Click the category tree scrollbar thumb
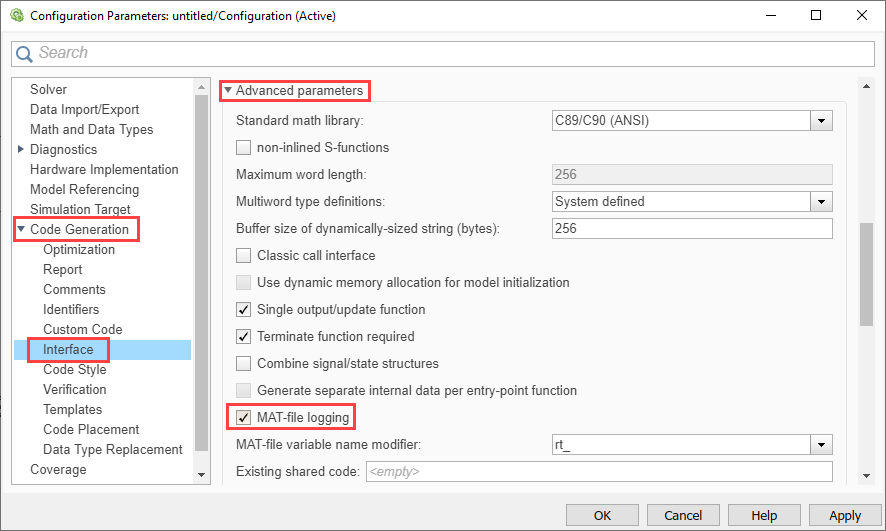This screenshot has width=886, height=531. (201, 273)
